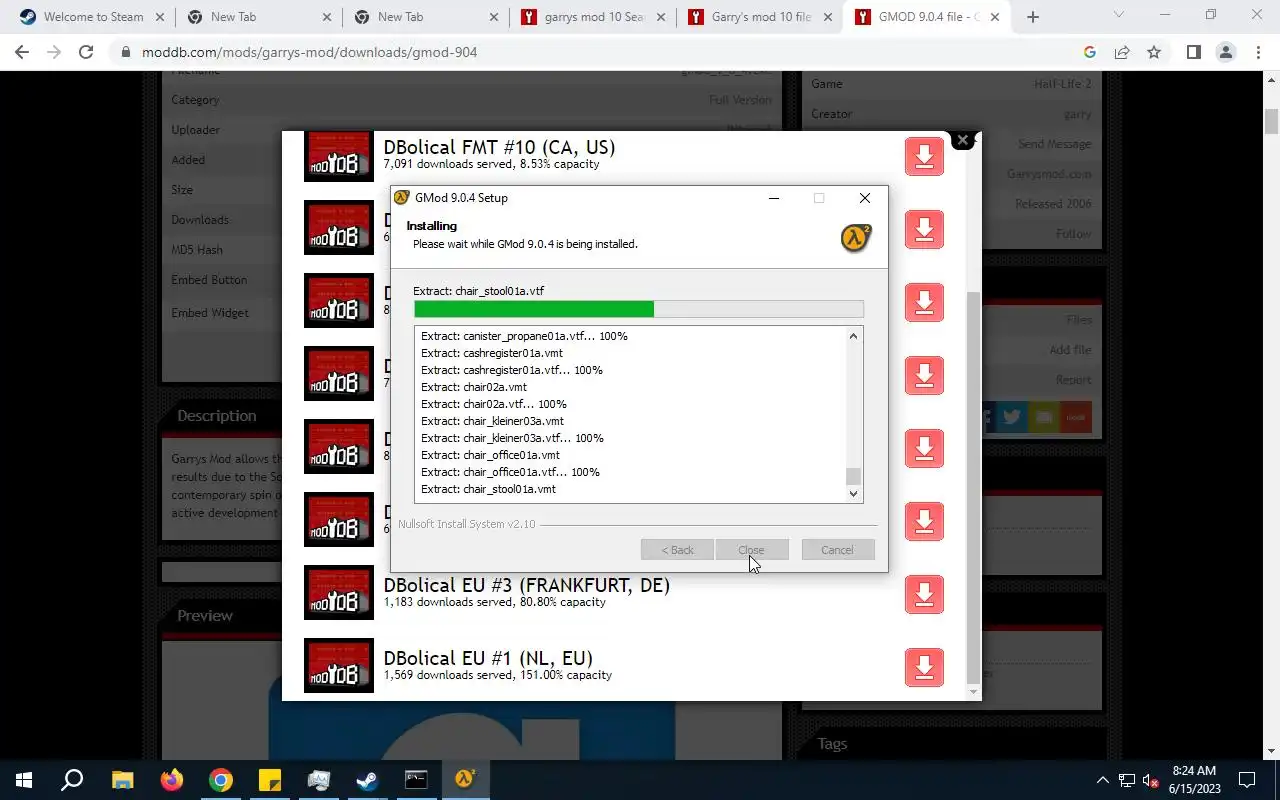
Task: Open Steam from taskbar
Action: coord(367,780)
